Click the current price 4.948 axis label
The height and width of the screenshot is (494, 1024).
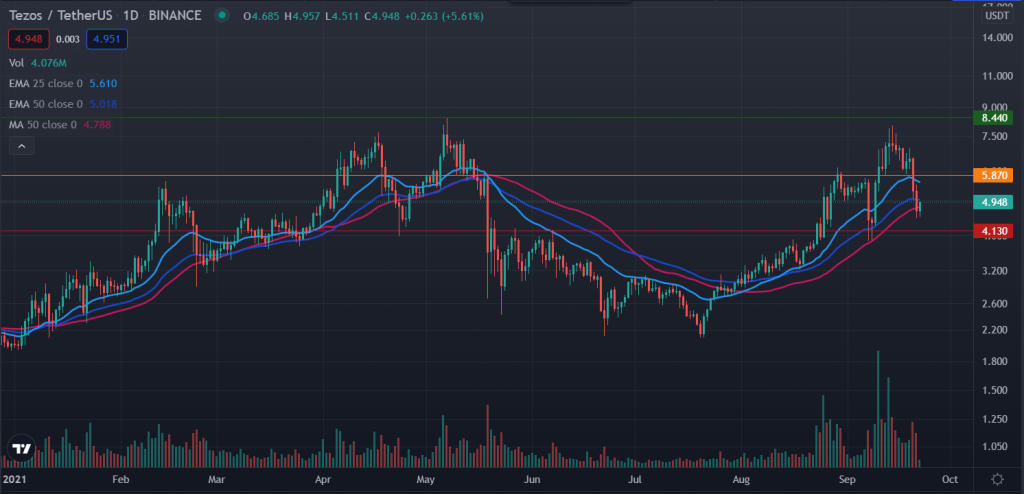tap(993, 202)
